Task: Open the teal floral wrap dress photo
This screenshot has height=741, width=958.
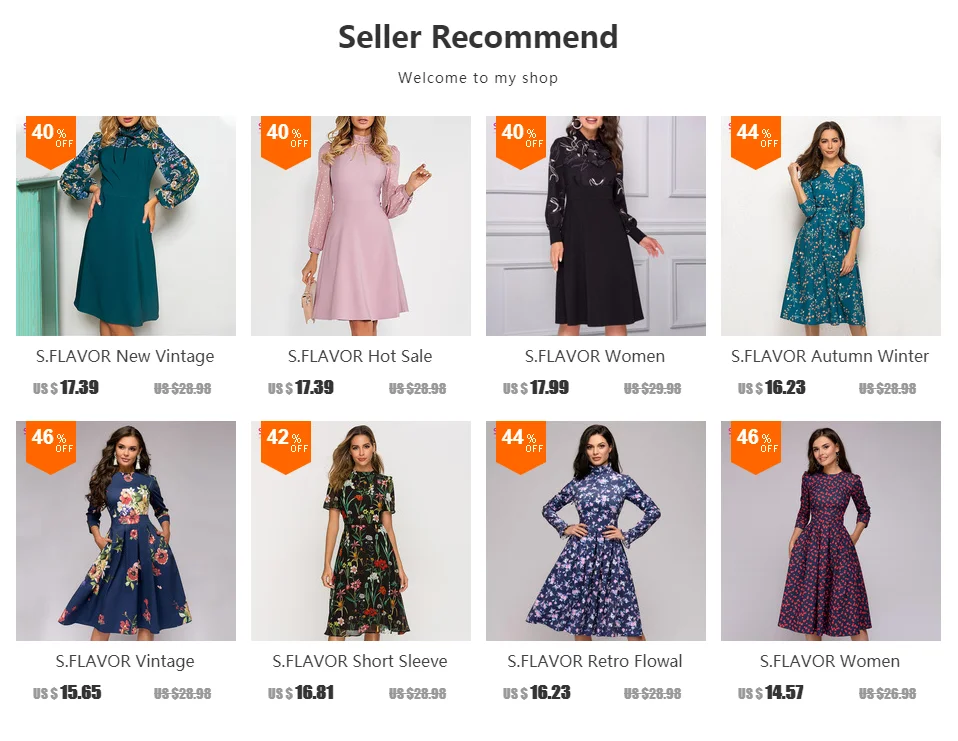Action: click(831, 225)
